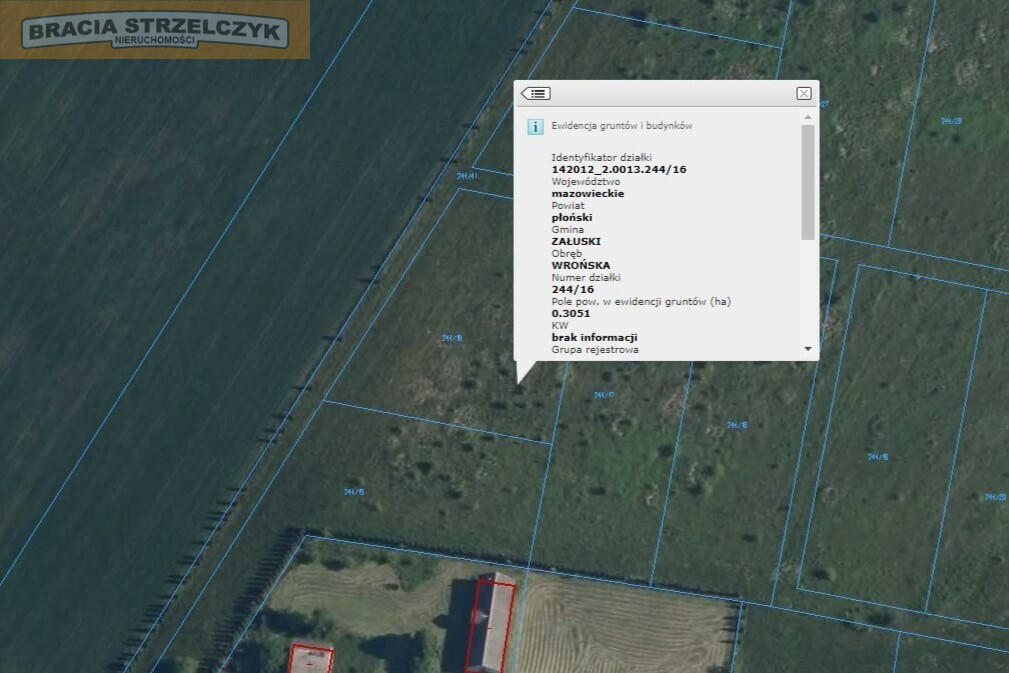Click the back-to-list icon in popup header
1009x673 pixels.
535,94
